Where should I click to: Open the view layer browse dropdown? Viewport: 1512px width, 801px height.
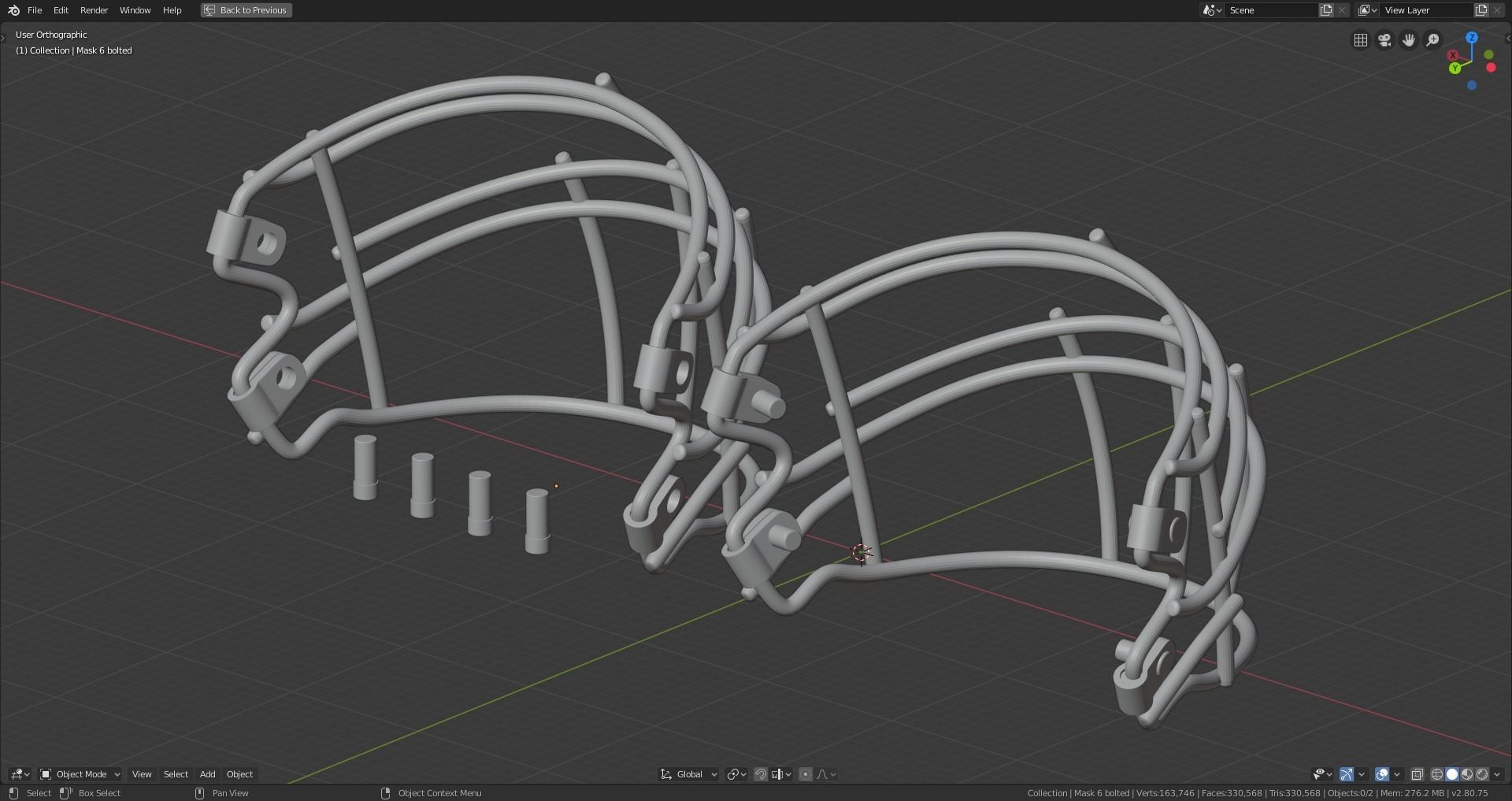(1367, 10)
